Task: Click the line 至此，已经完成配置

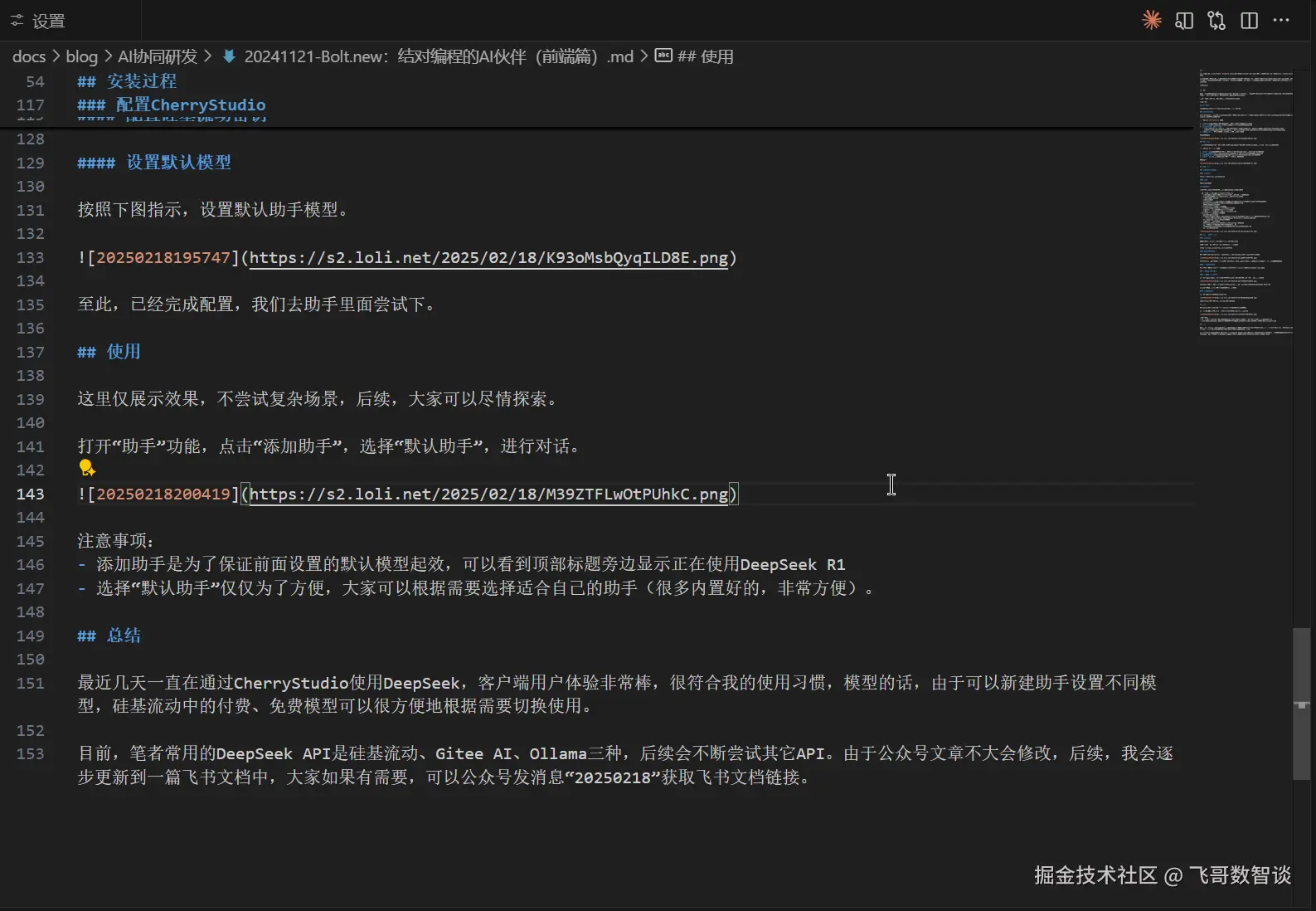Action: [257, 304]
